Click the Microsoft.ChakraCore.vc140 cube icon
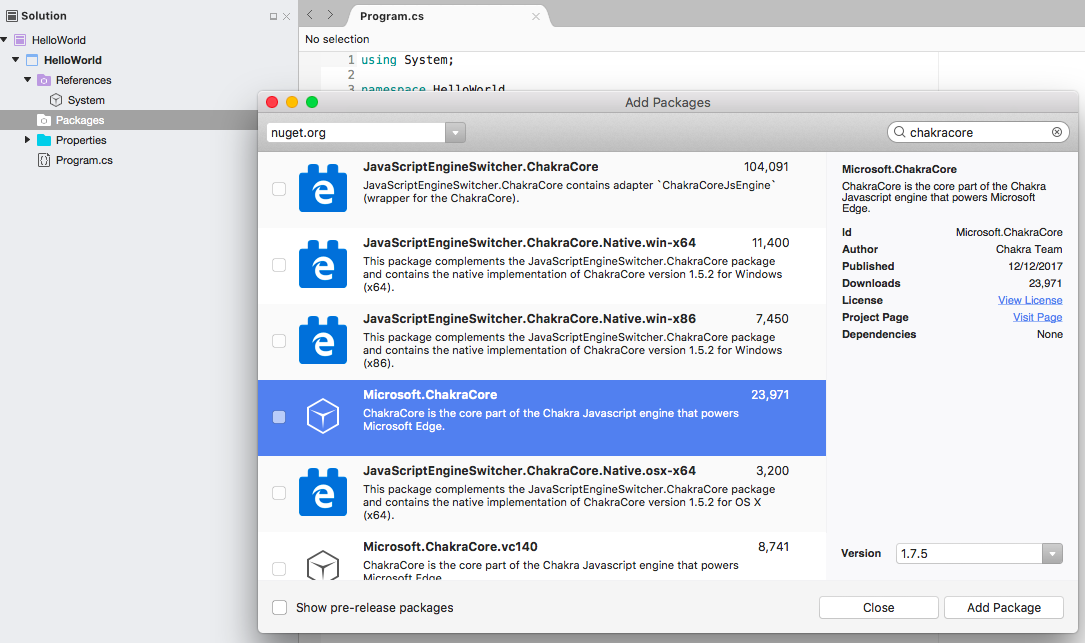 point(322,565)
